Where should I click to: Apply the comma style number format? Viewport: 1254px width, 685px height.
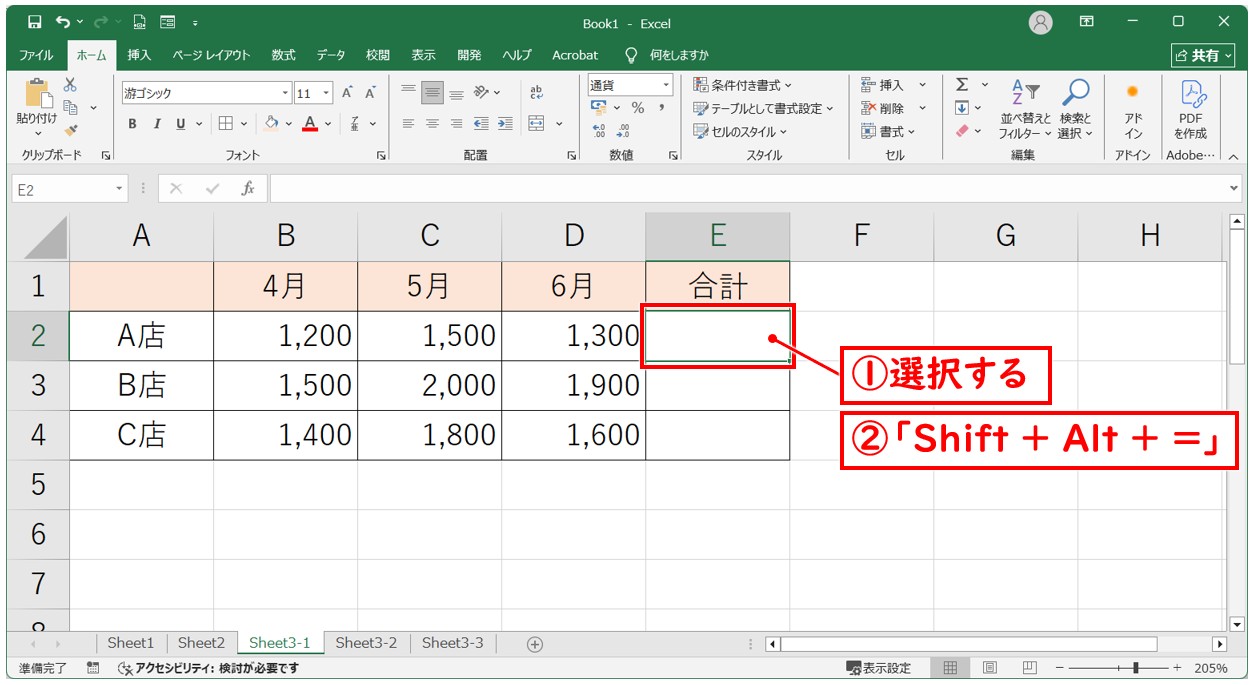click(x=661, y=108)
